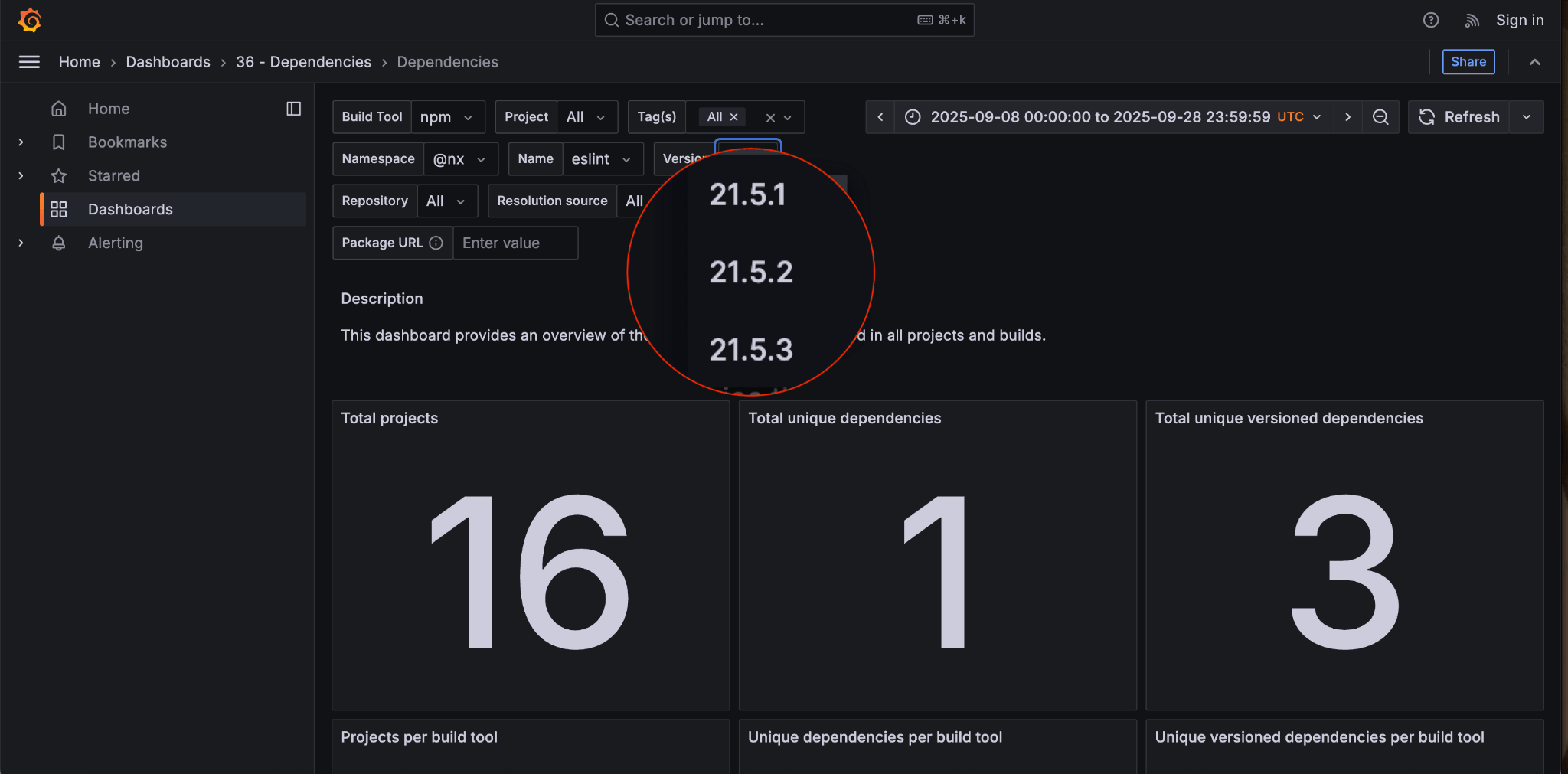Shift time range forward with right arrow
Viewport: 1568px width, 774px height.
(x=1347, y=117)
